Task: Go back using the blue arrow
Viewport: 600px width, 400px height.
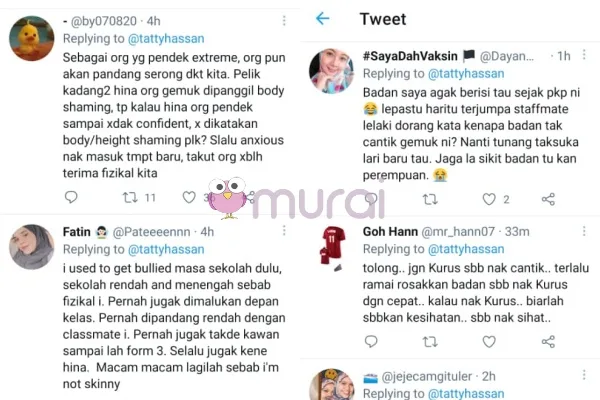Action: pyautogui.click(x=323, y=18)
